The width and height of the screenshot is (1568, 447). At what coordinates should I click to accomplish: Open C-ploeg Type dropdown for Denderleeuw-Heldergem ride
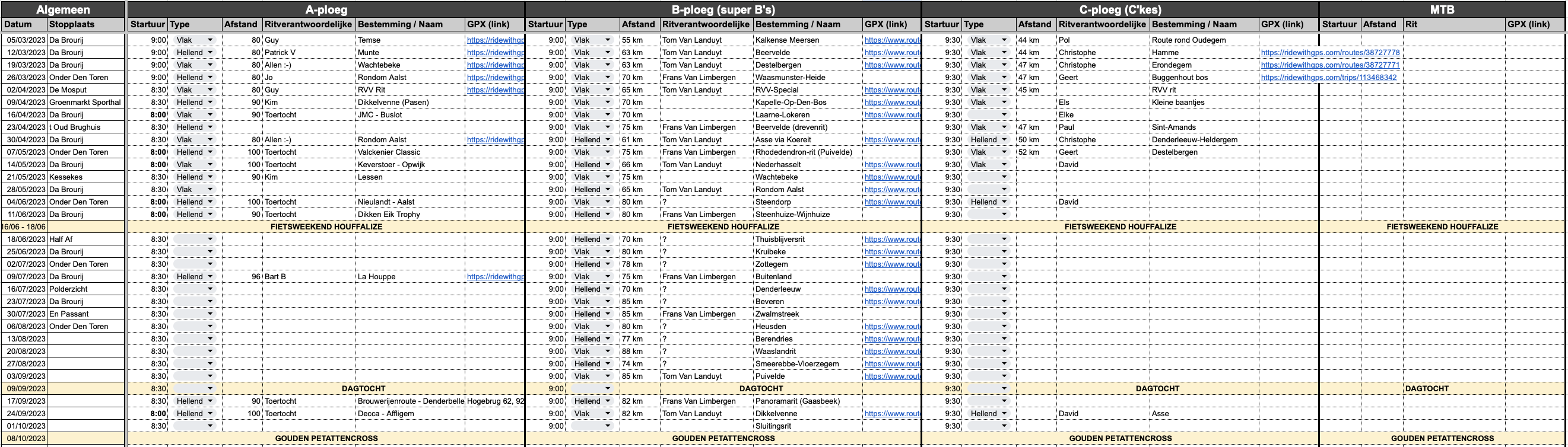point(989,140)
